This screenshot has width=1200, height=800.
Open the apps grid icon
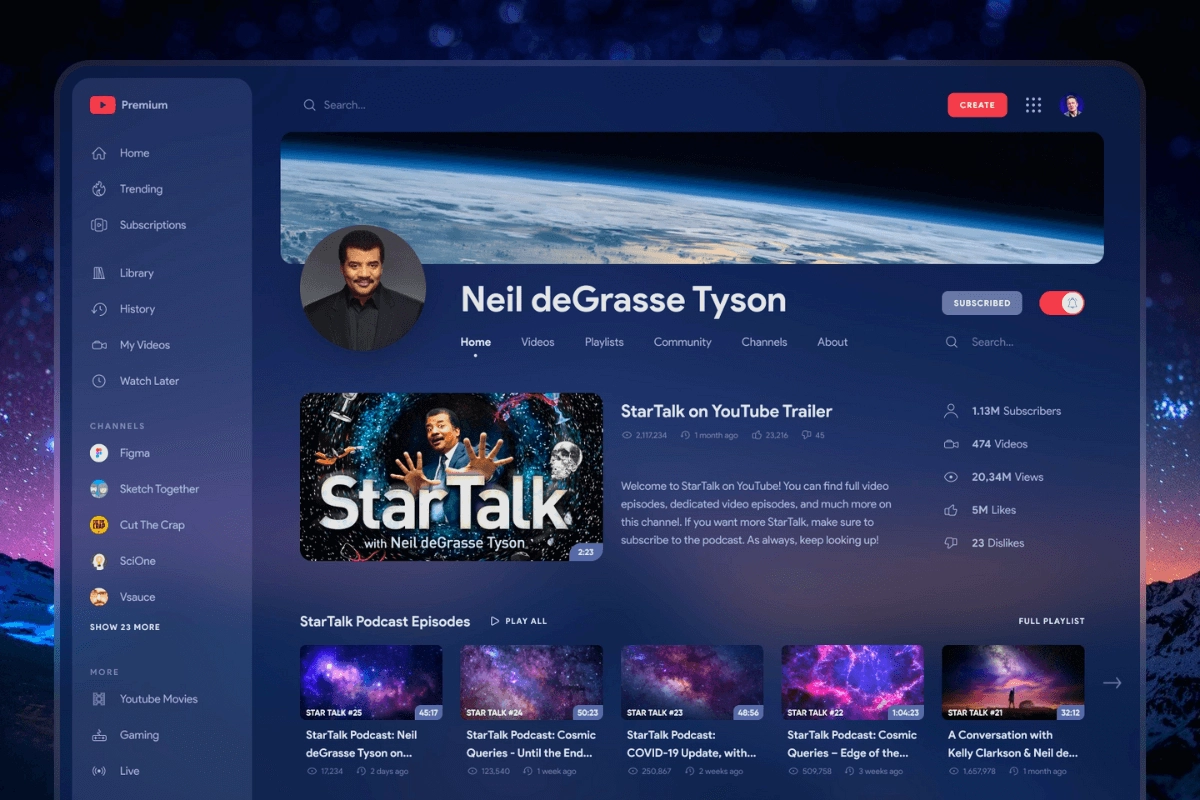pos(1033,105)
